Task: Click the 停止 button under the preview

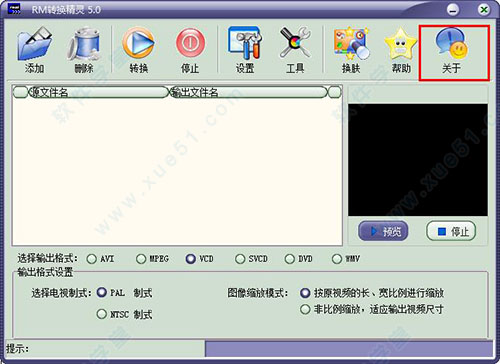Action: pyautogui.click(x=451, y=231)
